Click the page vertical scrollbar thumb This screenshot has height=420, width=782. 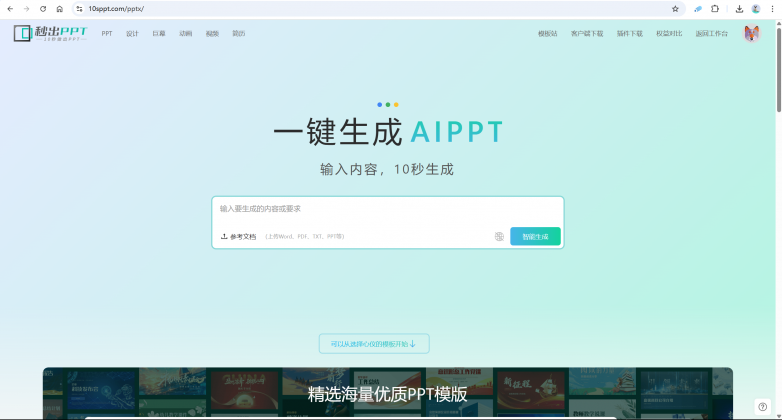[x=779, y=70]
